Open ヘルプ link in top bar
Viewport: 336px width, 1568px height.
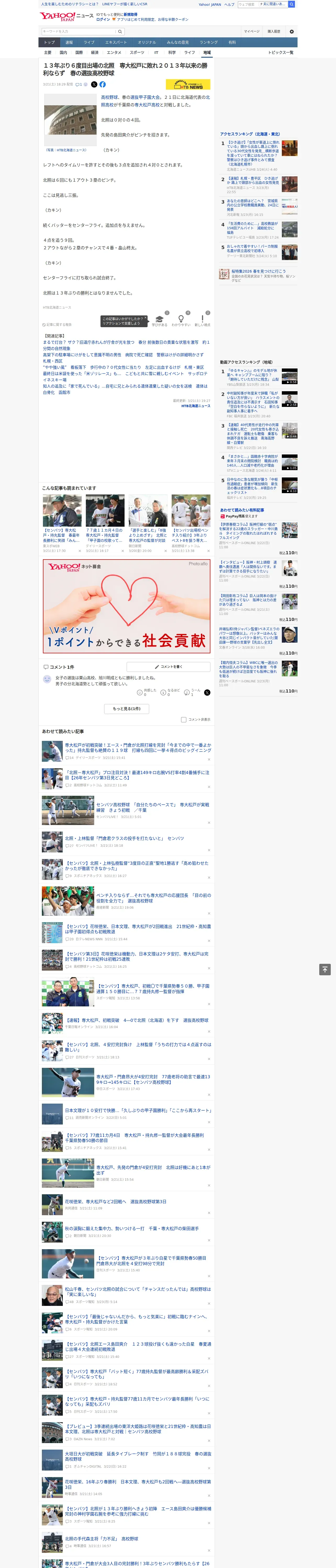click(229, 4)
